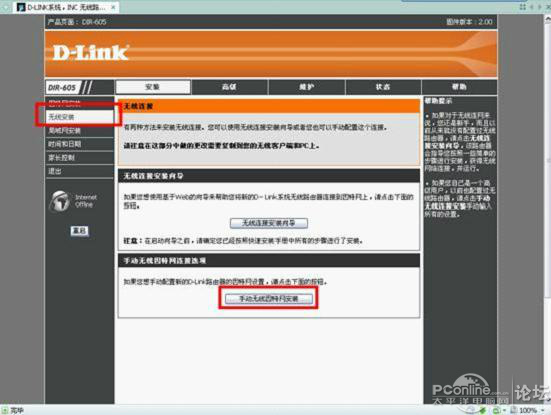Screen dimensions: 551x415
Task: Click 退出 logout in the sidebar
Action: tap(79, 171)
